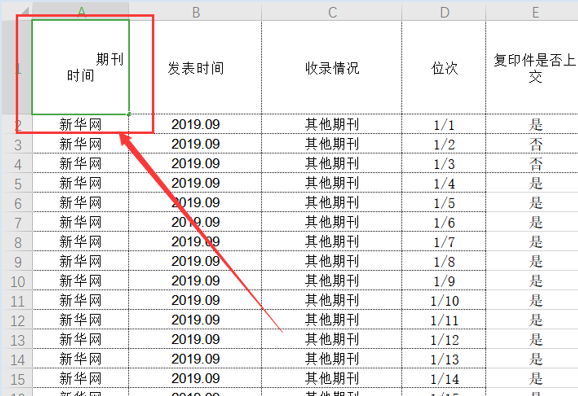Viewport: 578px width, 396px height.
Task: Select row 15 header
Action: [x=18, y=378]
